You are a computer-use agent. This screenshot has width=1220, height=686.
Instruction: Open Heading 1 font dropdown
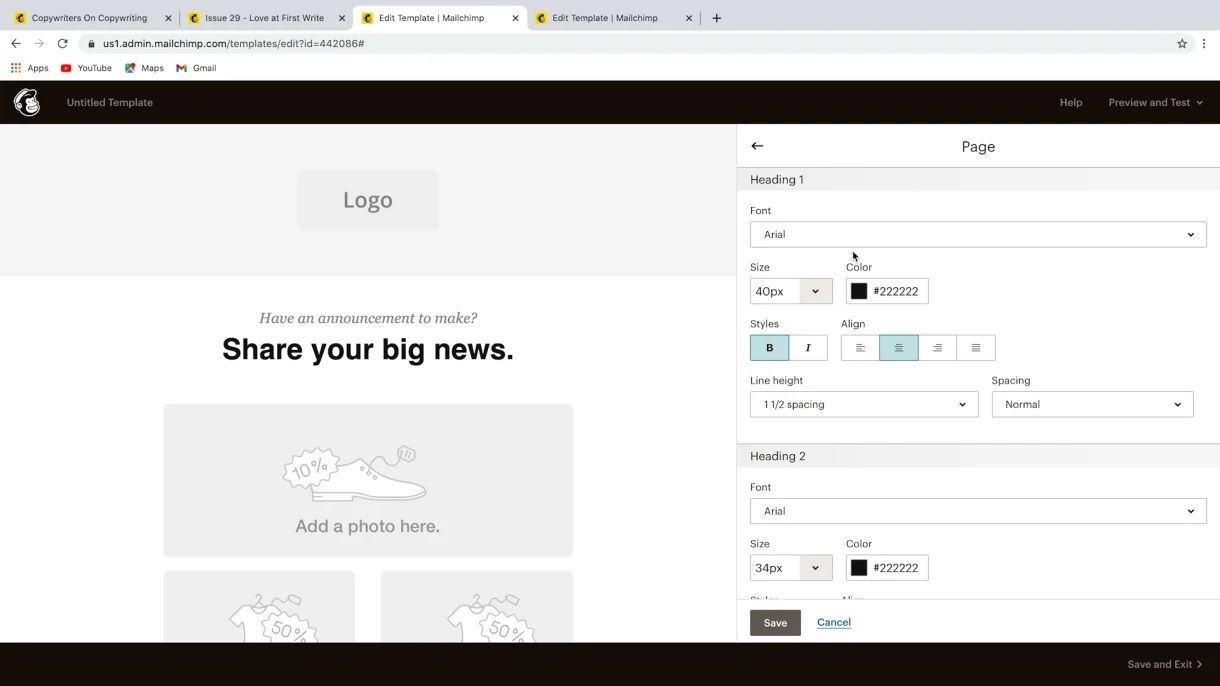point(978,234)
